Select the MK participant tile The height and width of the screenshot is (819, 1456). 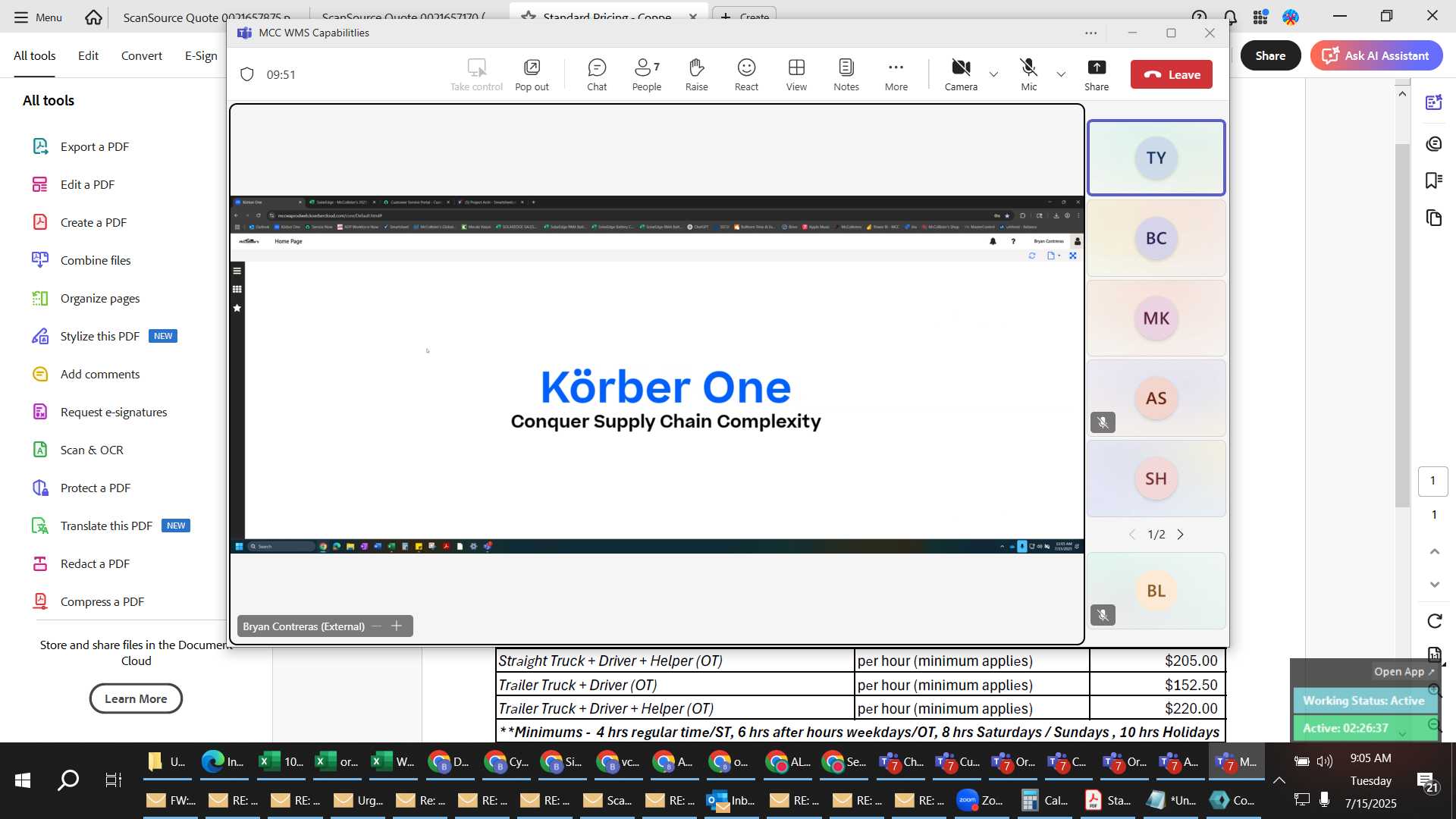point(1156,318)
